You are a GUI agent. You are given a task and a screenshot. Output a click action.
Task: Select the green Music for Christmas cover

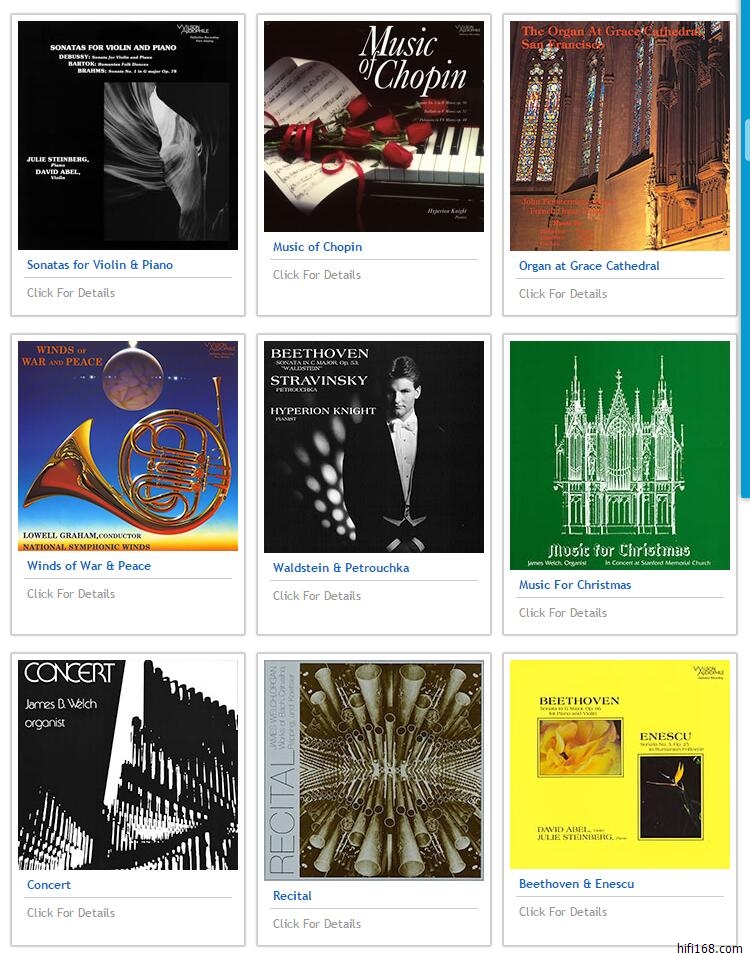coord(620,455)
